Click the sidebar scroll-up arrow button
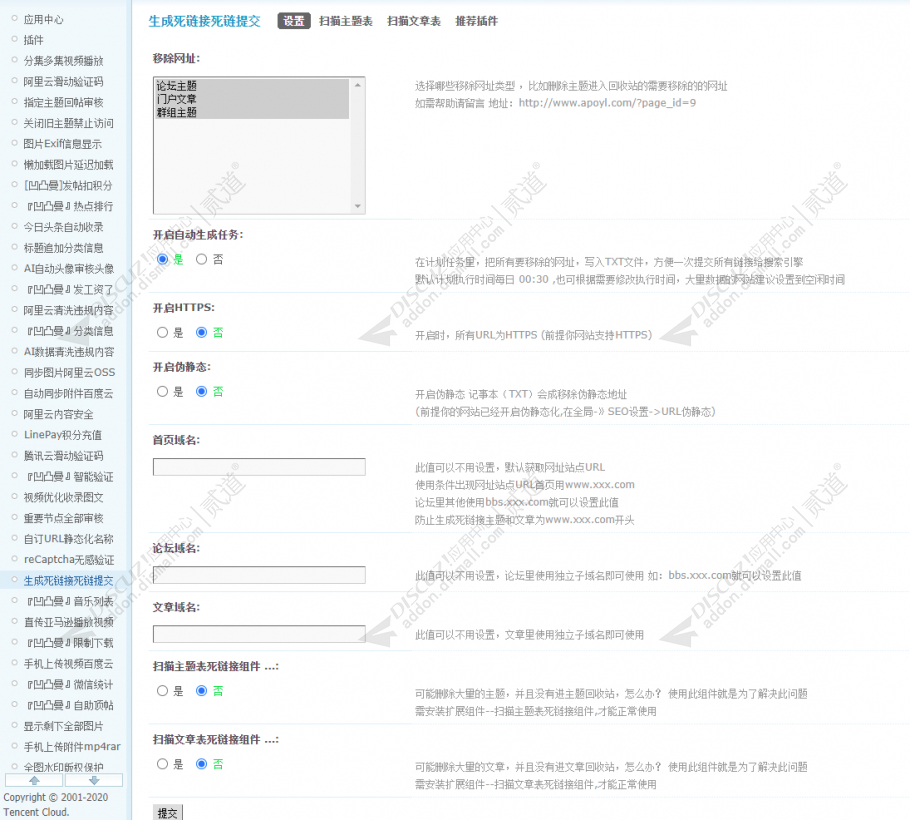 (x=34, y=780)
